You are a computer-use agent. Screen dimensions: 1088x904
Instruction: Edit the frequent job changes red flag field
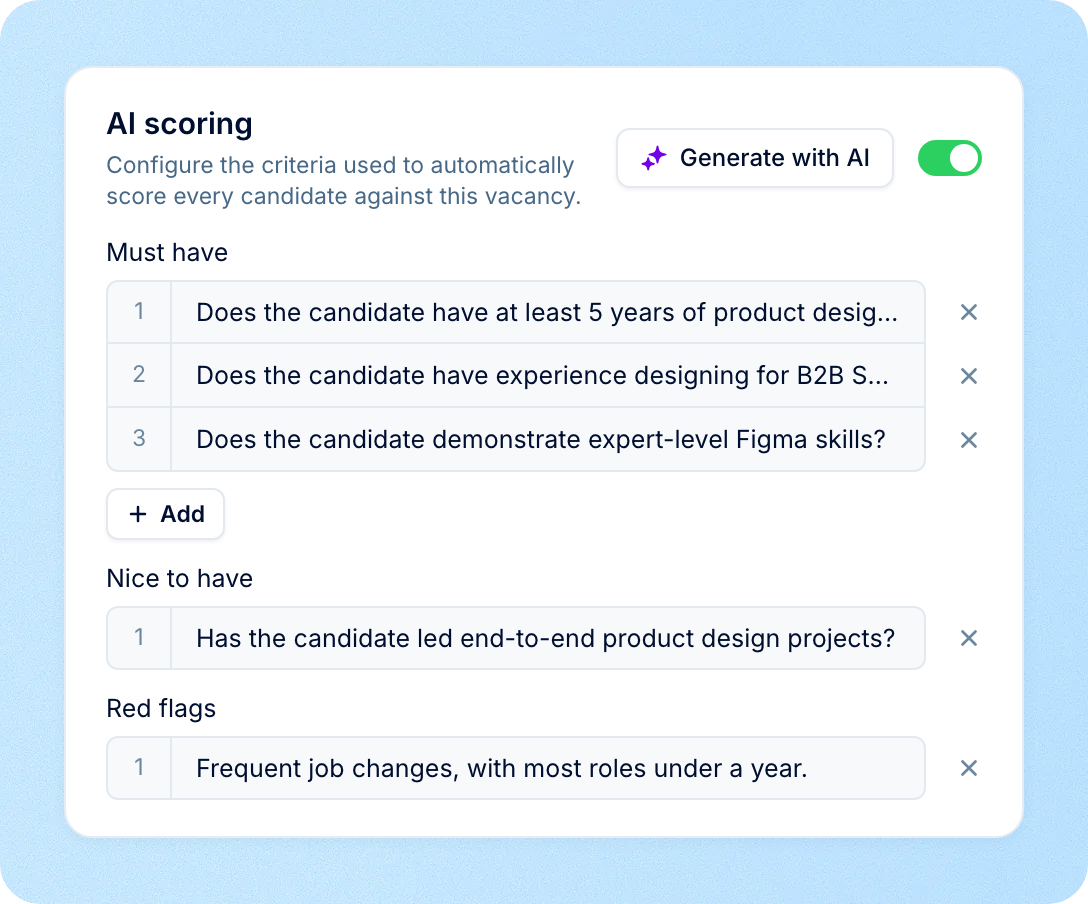pyautogui.click(x=547, y=768)
